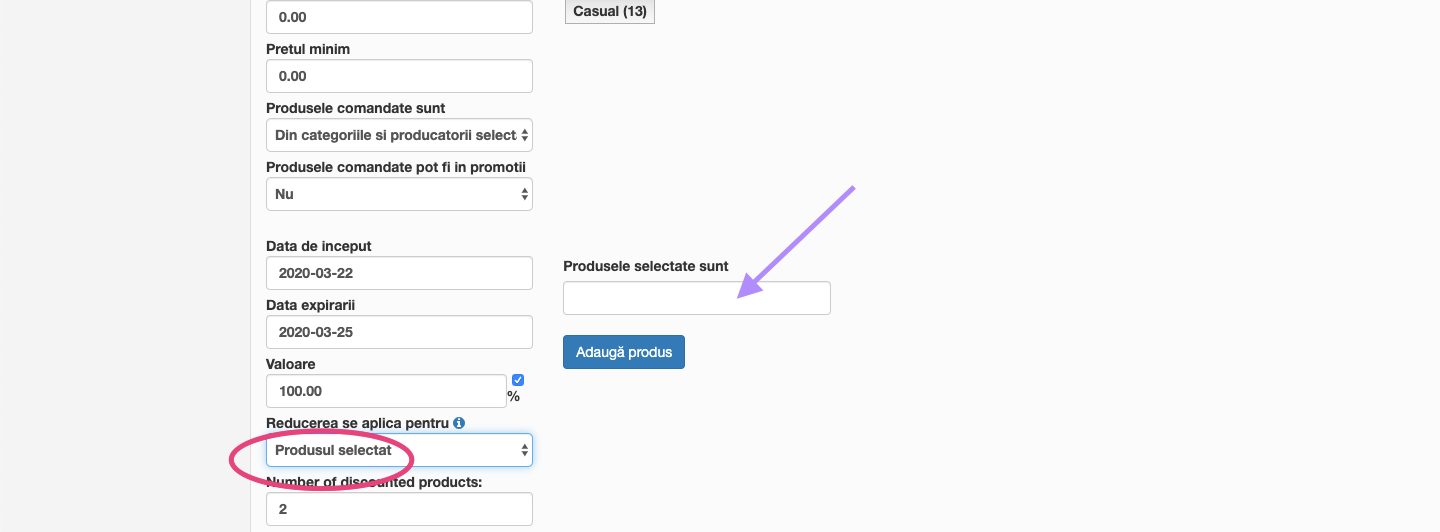Click the Pretul minim label
The image size is (1440, 532).
pos(308,49)
